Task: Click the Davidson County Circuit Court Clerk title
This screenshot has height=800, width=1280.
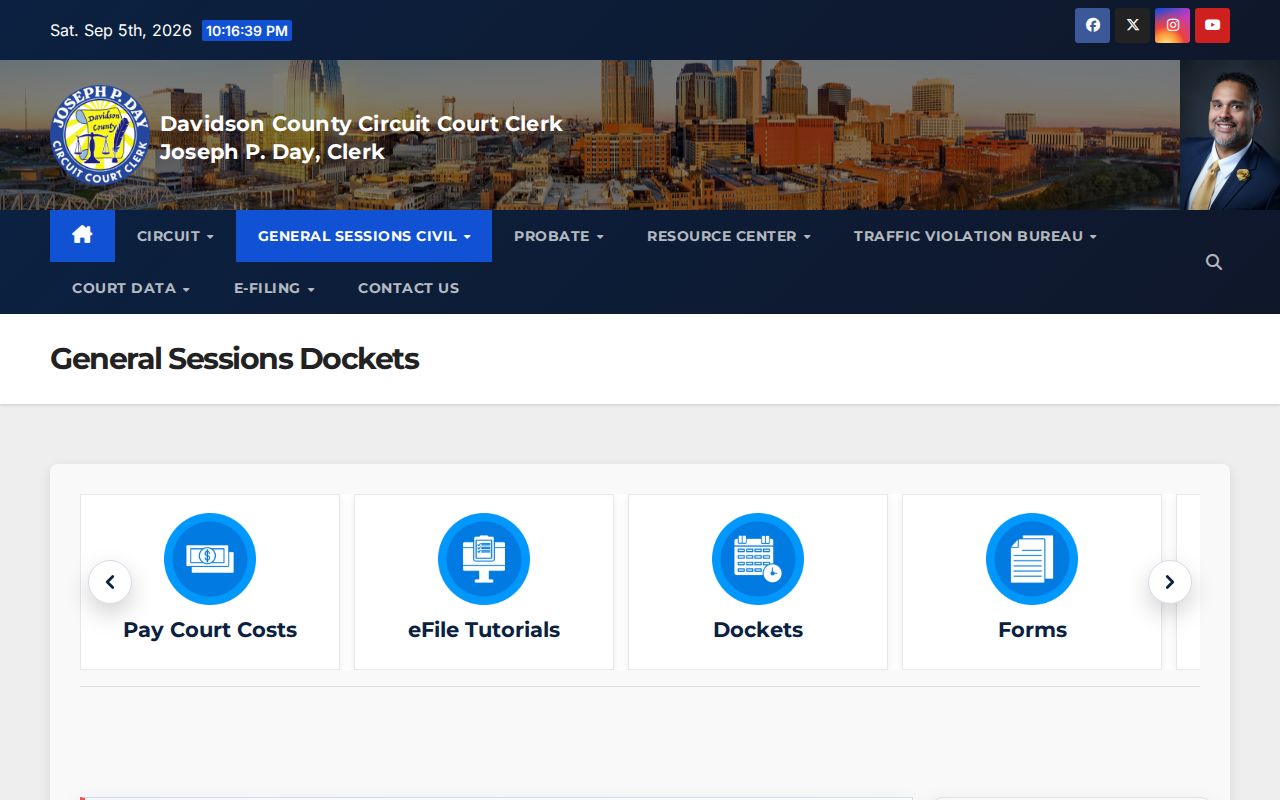Action: pos(361,124)
